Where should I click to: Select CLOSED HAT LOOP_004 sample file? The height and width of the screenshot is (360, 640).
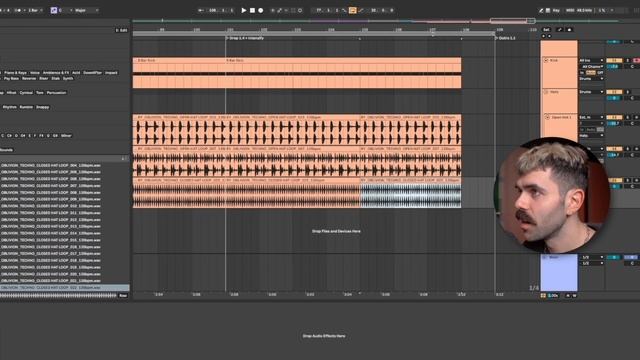click(x=51, y=166)
